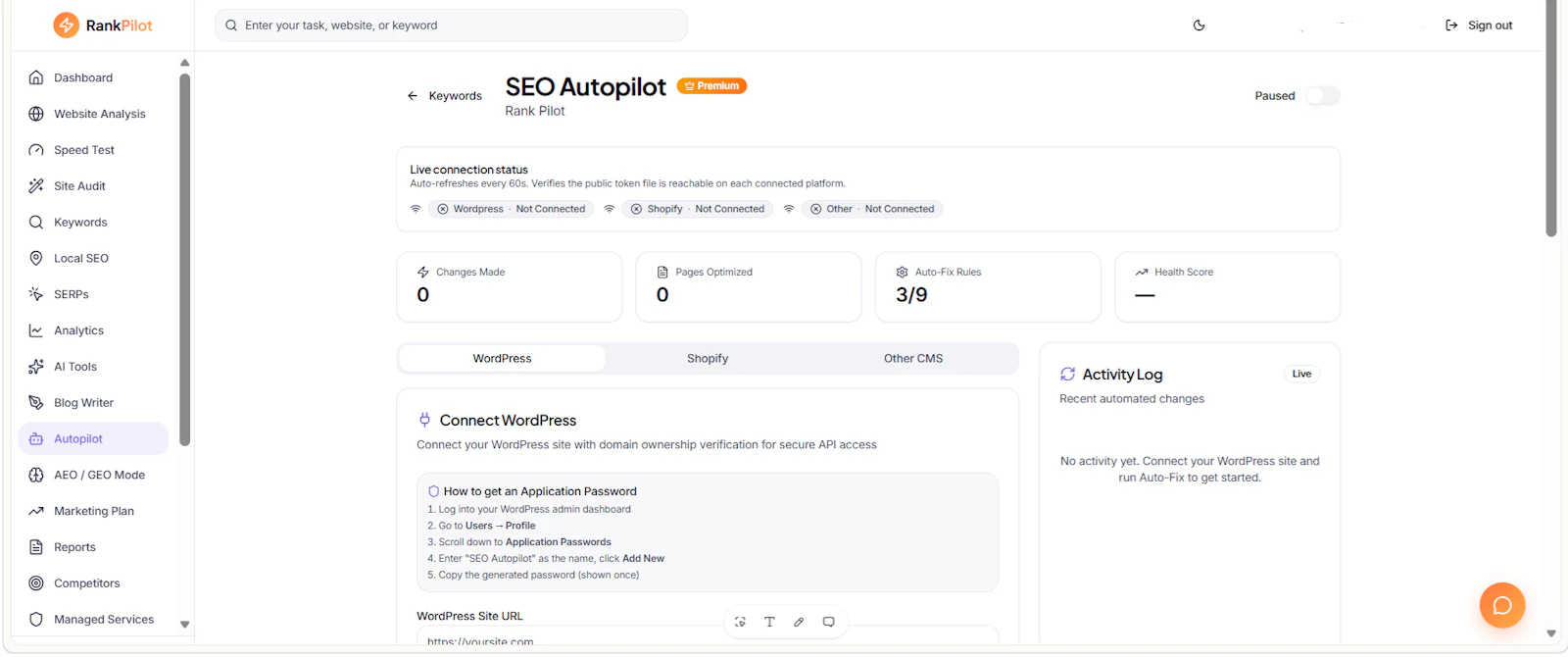Click the Marketing Plan trend icon
Image resolution: width=1568 pixels, height=657 pixels.
tap(36, 511)
